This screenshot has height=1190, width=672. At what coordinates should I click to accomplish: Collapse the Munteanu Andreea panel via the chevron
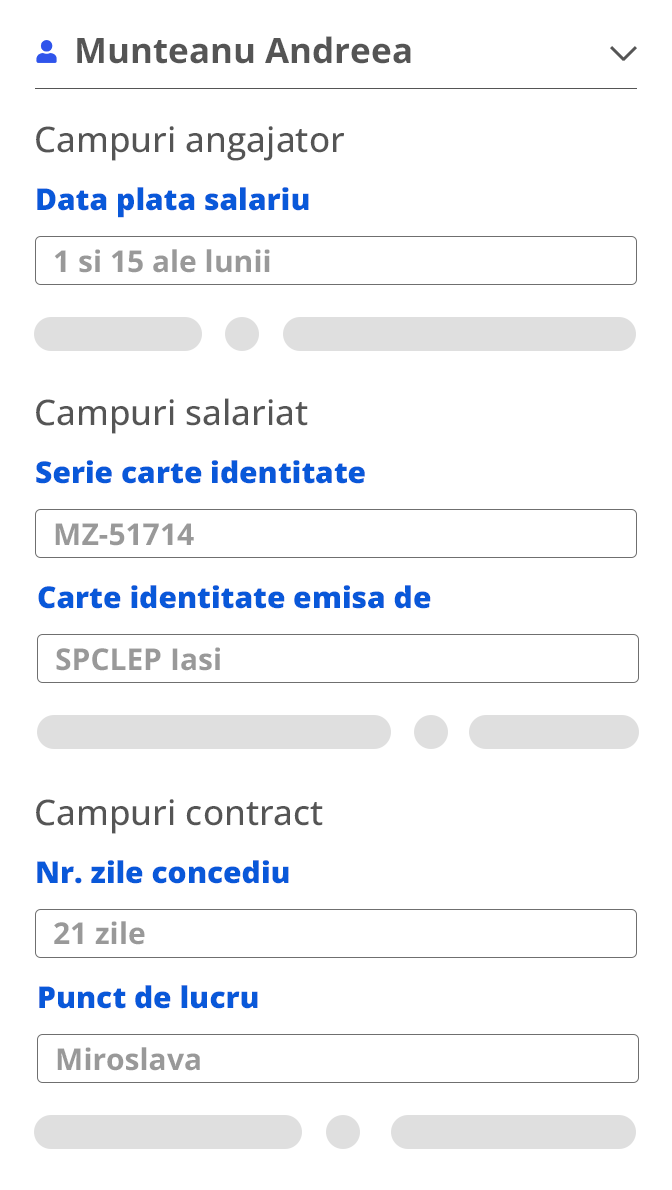pos(624,53)
